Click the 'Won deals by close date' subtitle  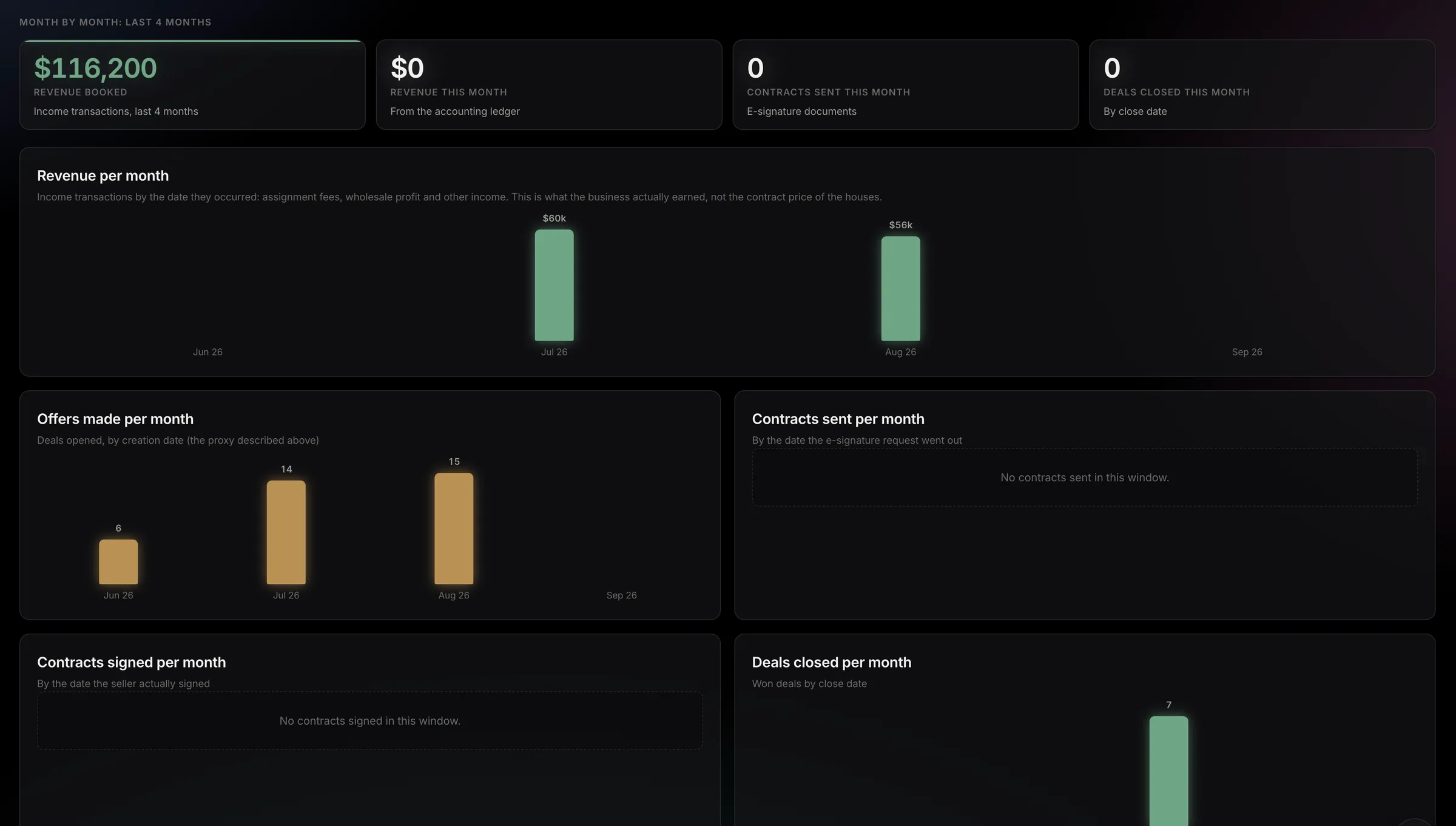(809, 683)
